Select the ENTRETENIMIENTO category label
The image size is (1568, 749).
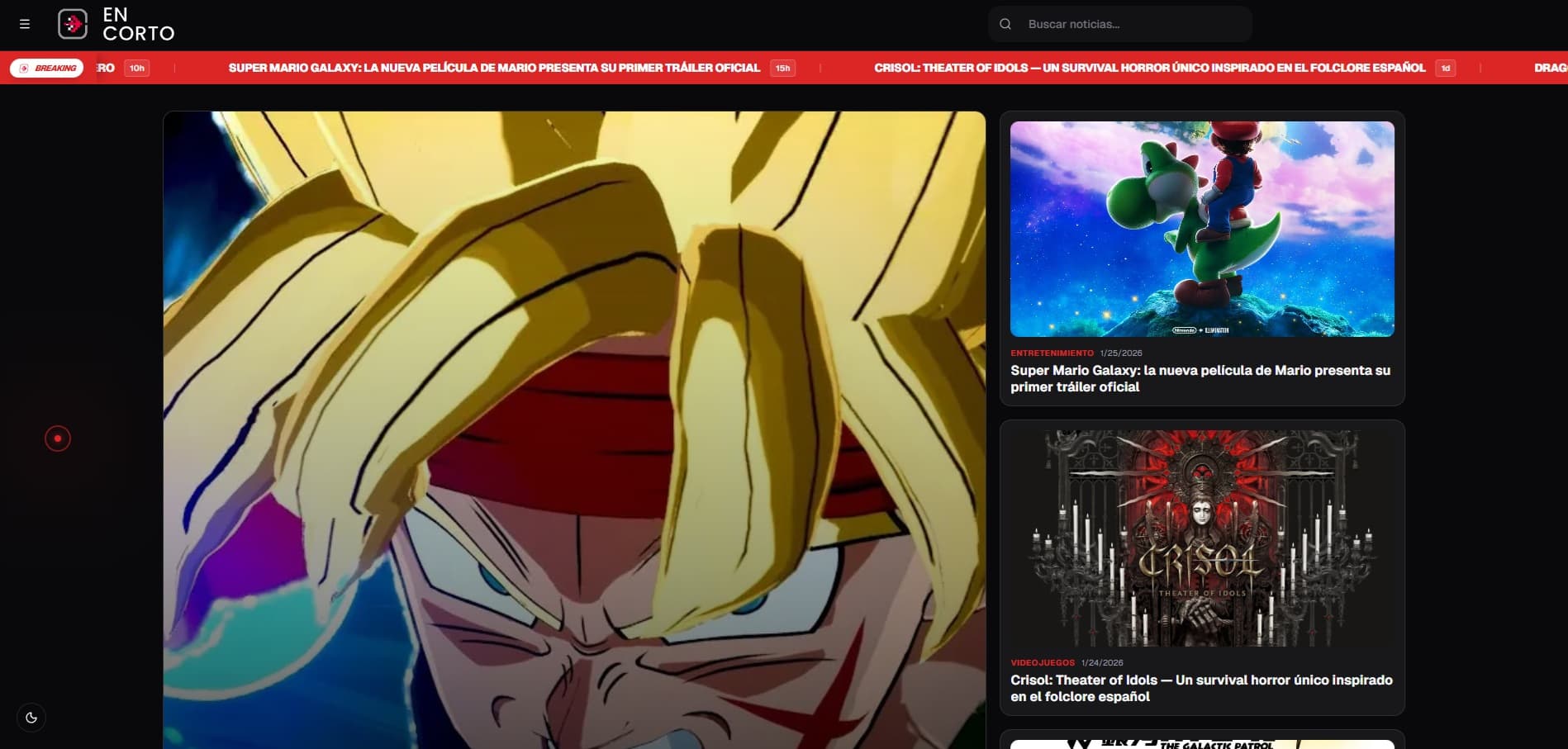[x=1052, y=353]
